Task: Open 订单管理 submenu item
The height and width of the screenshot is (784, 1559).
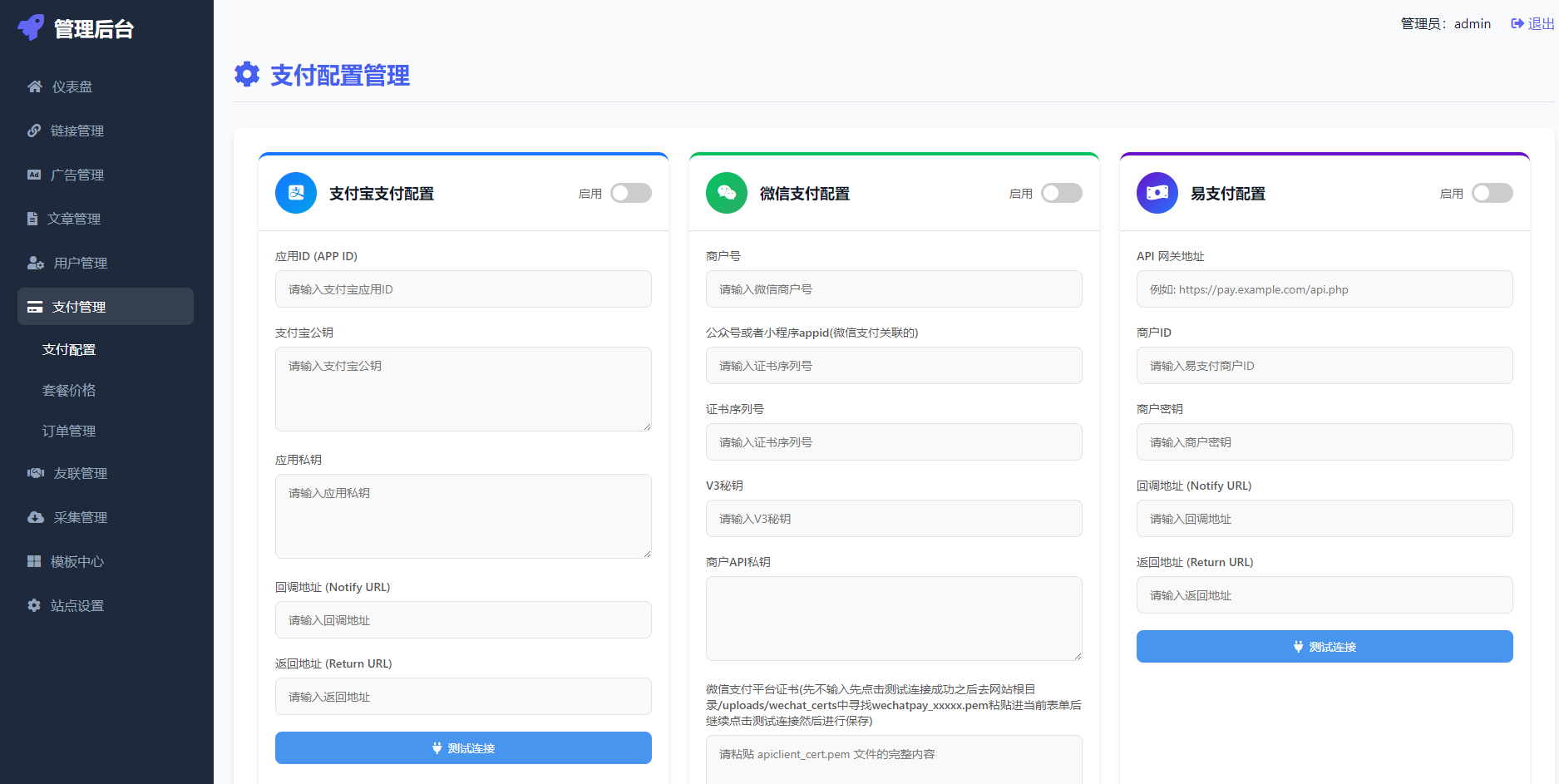Action: (69, 431)
